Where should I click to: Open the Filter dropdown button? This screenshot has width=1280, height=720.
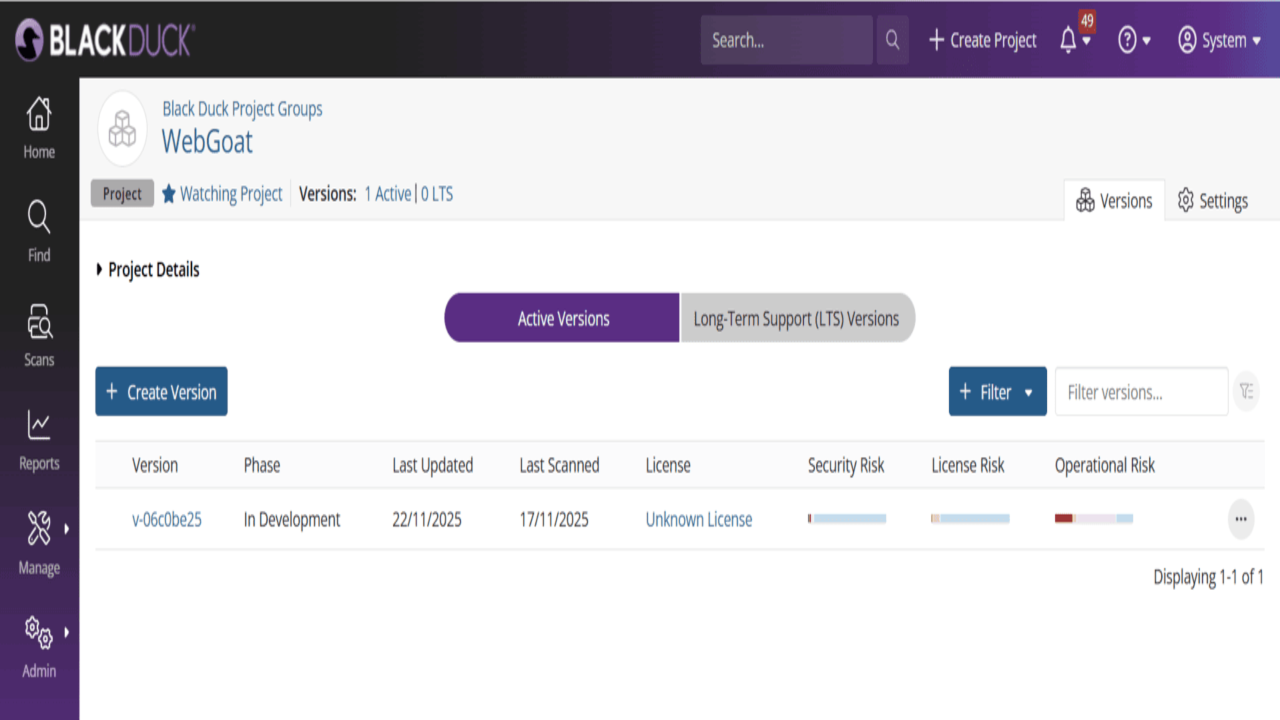coord(997,392)
